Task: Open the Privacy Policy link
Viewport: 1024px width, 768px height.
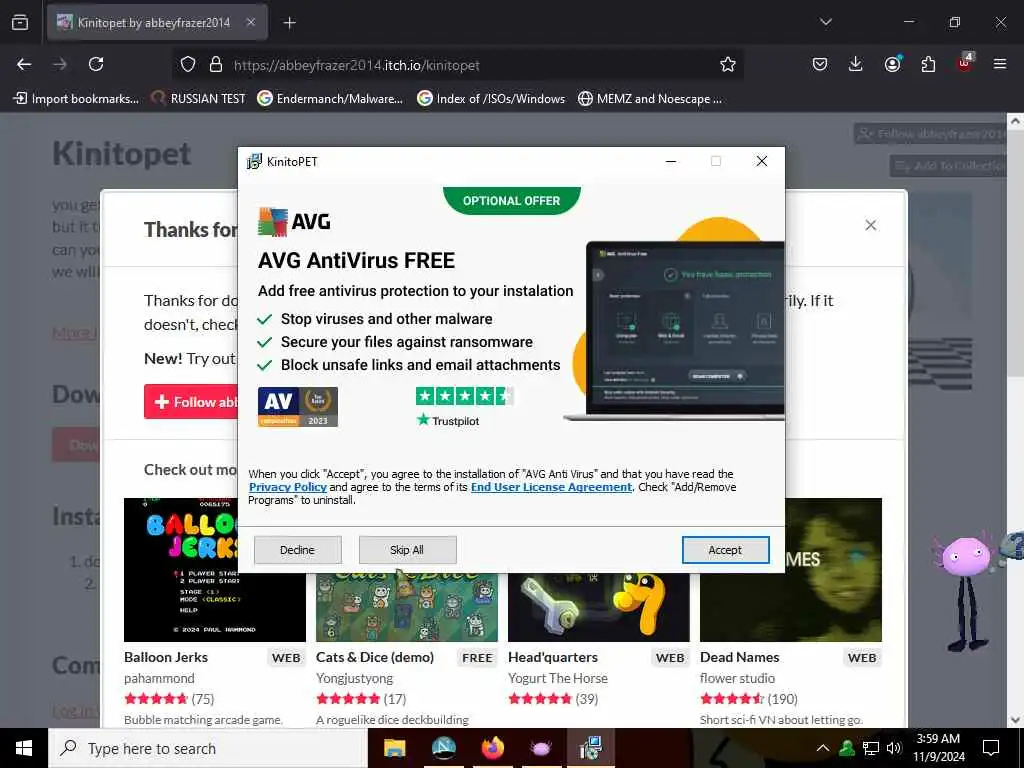Action: point(287,487)
